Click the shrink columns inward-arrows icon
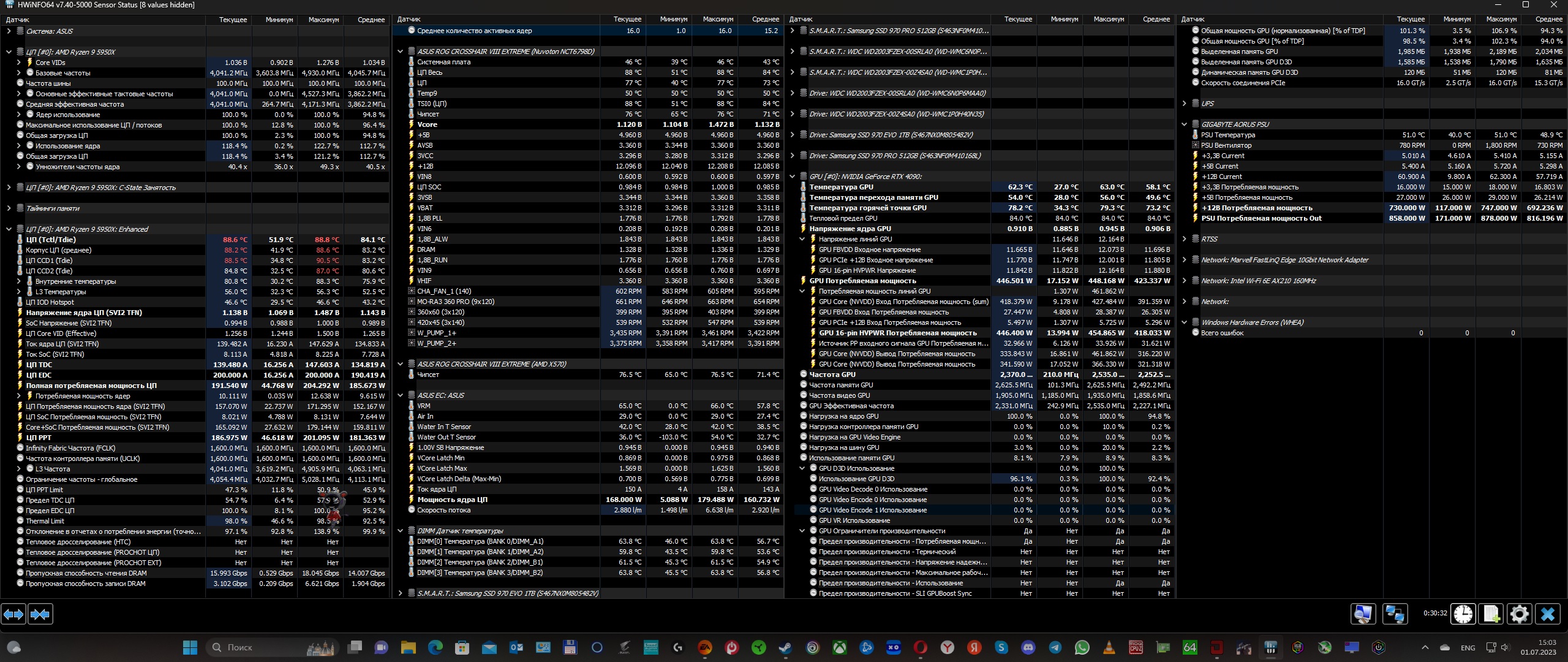Viewport: 1568px width, 662px height. click(40, 614)
